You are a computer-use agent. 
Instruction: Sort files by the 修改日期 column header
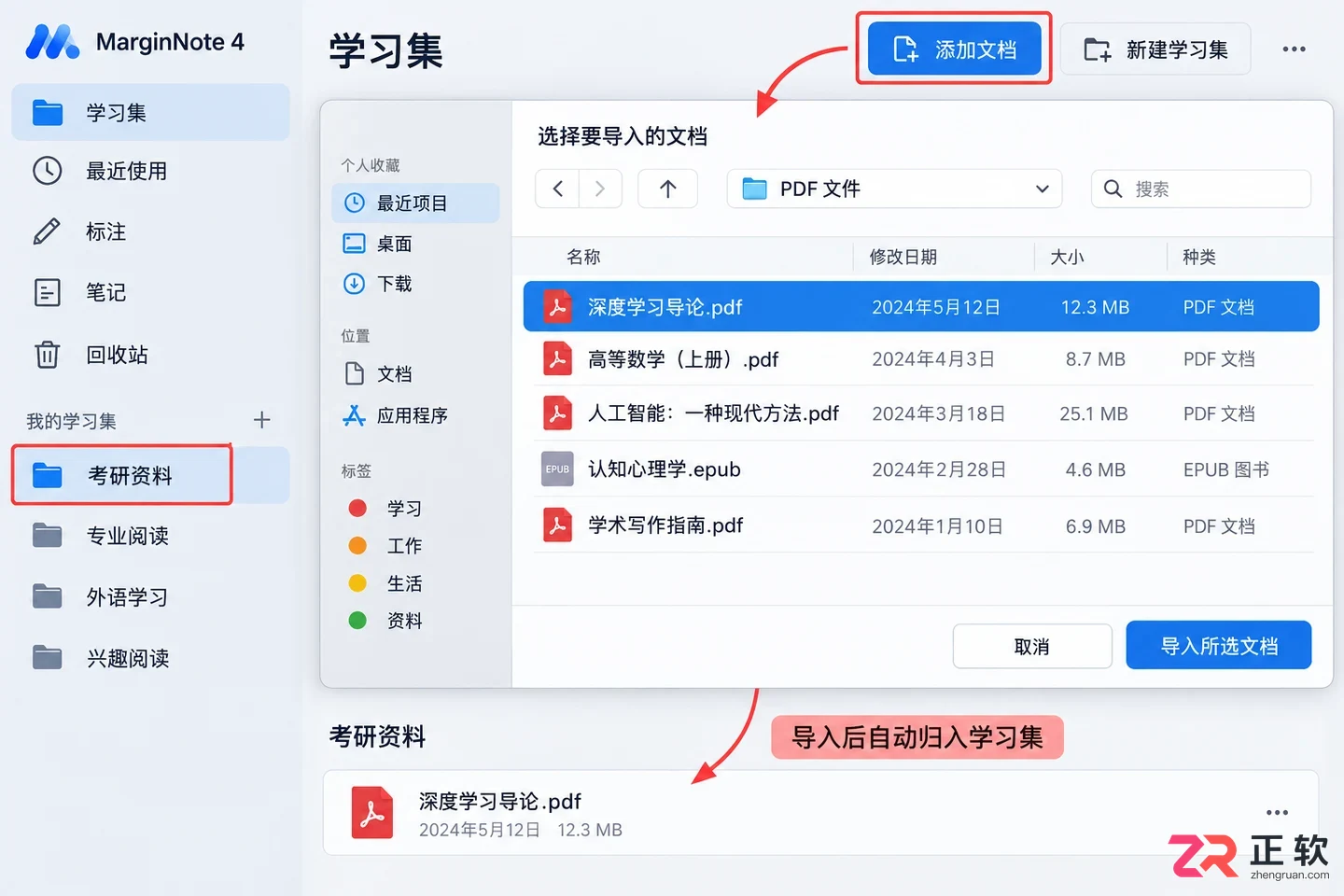click(903, 257)
